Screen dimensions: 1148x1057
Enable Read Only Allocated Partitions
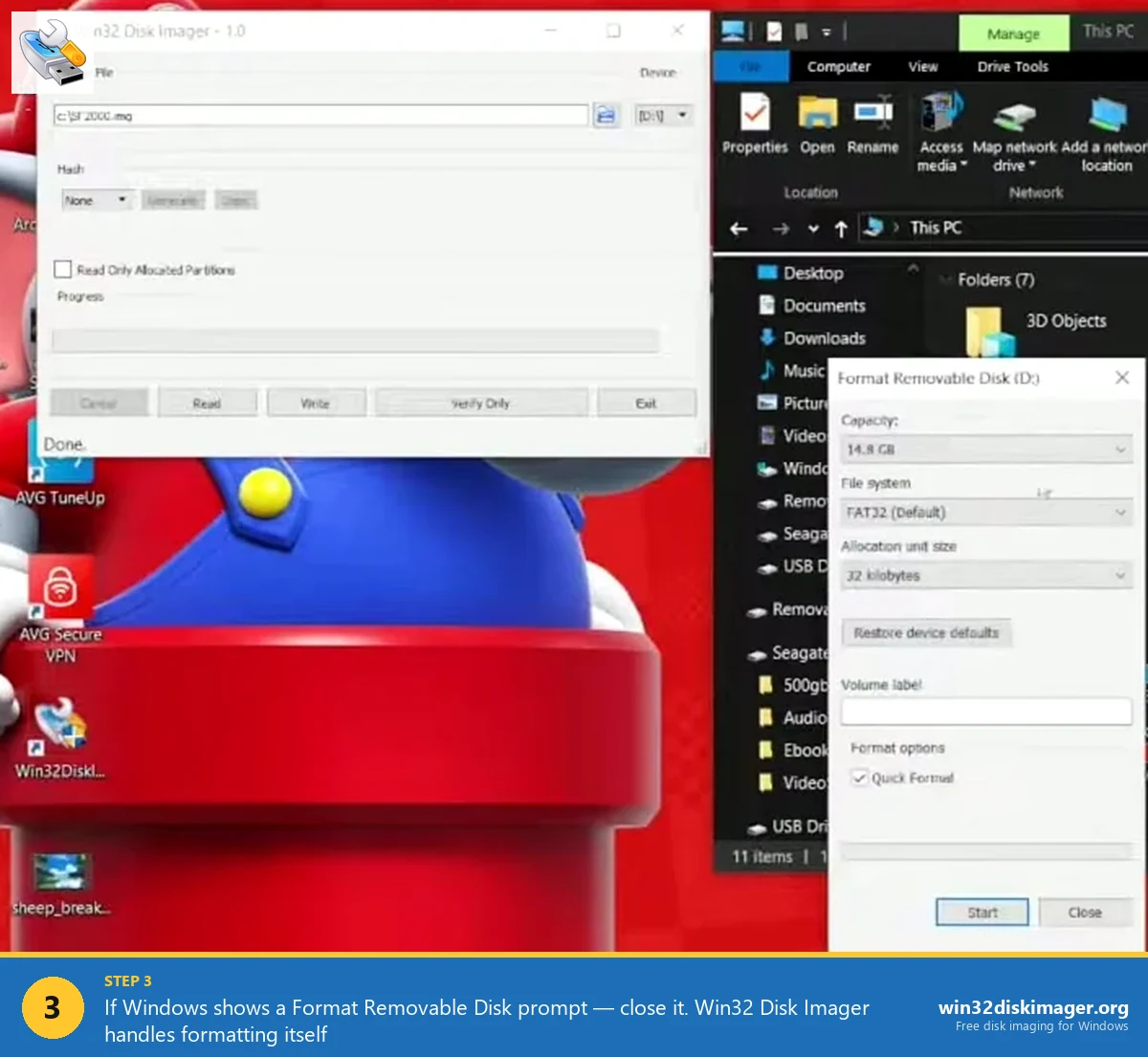[63, 269]
